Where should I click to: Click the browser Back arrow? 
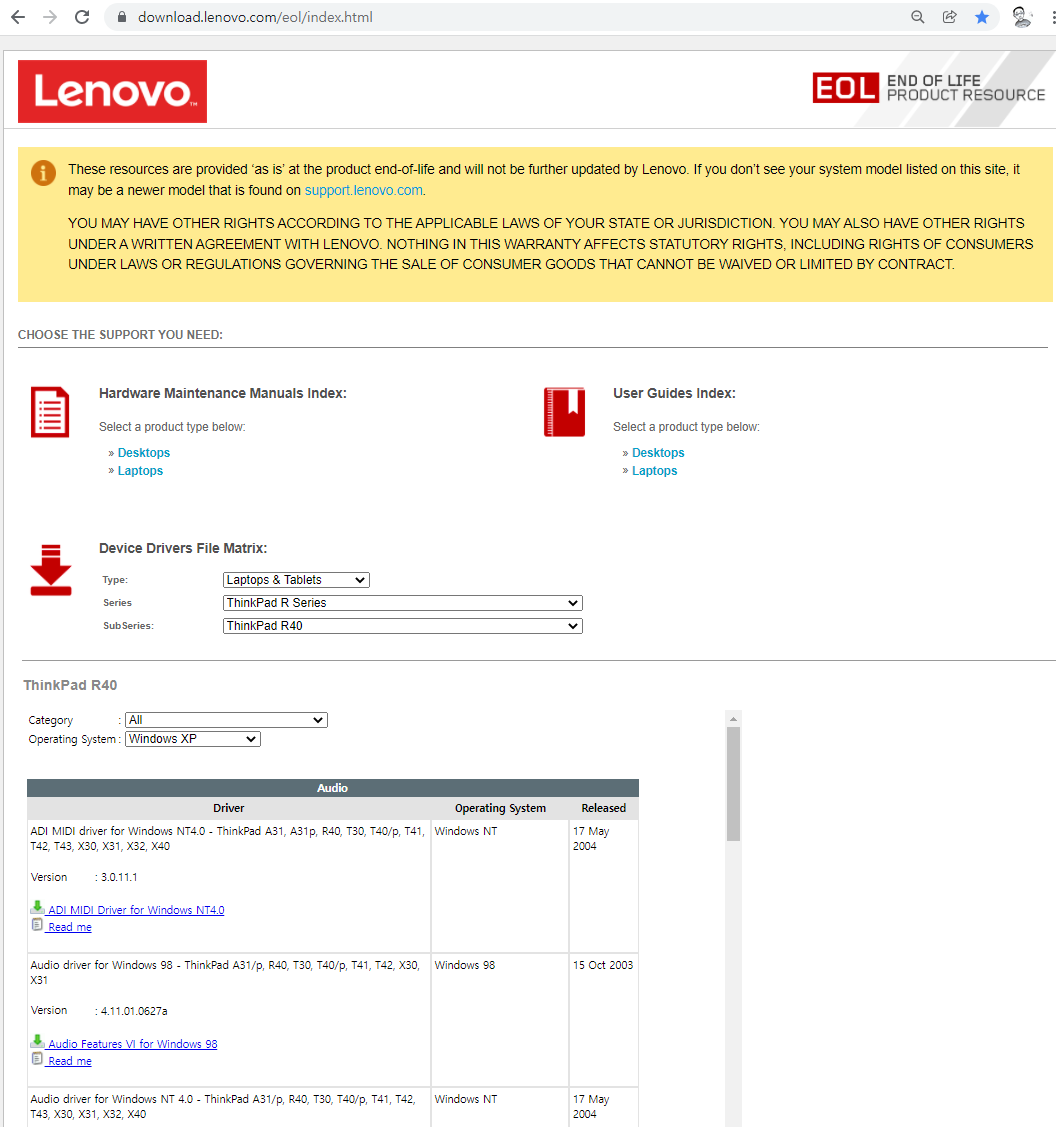pos(18,17)
